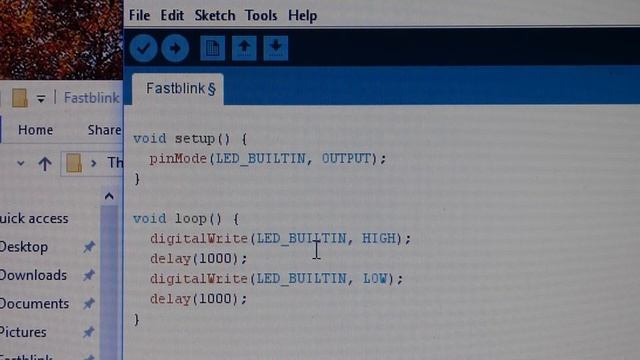The height and width of the screenshot is (360, 640).
Task: Click LOW in digitalWrite line
Action: tap(375, 278)
